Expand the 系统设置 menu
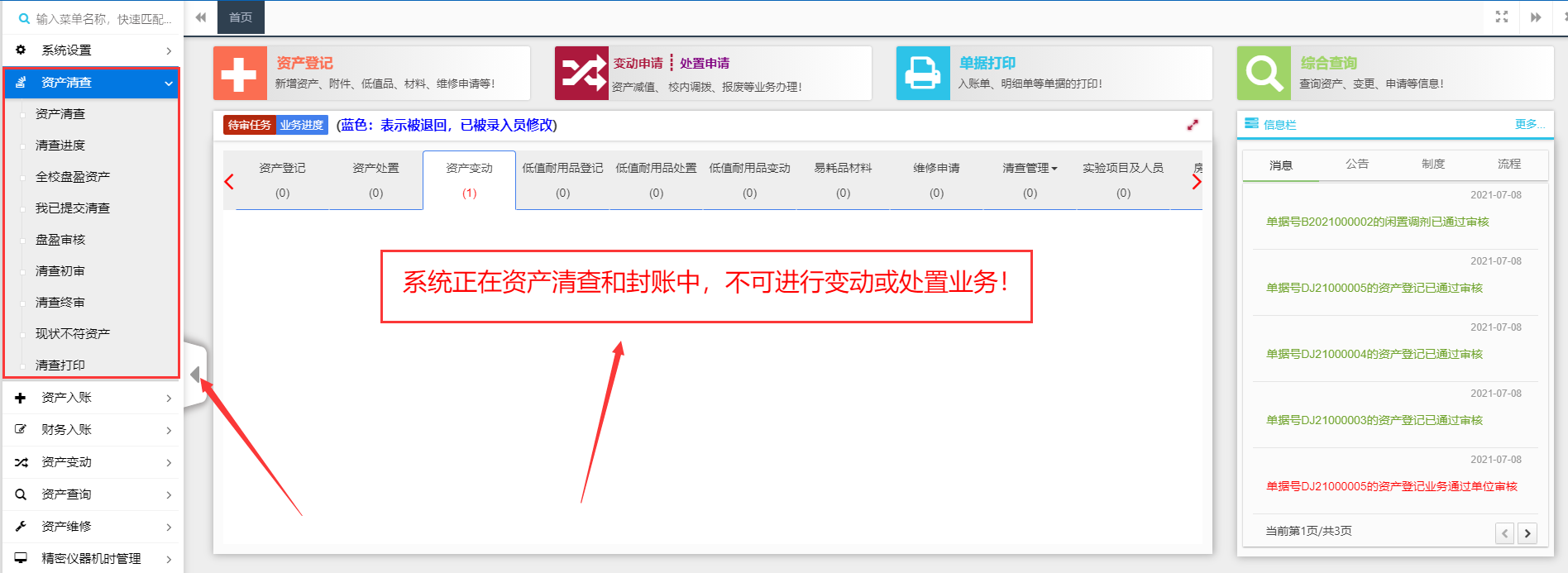 point(92,50)
